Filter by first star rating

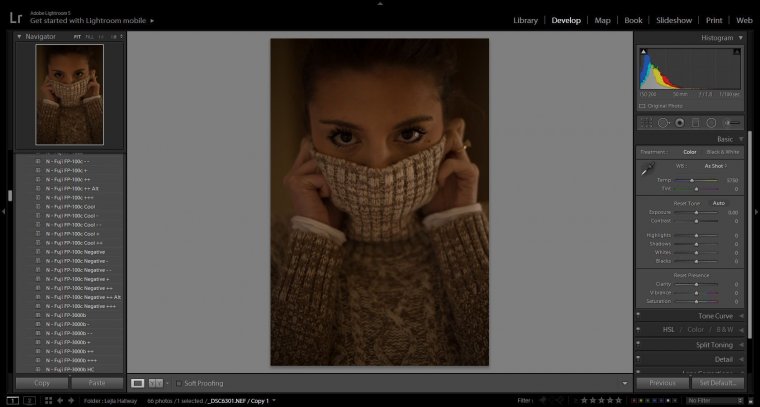tap(584, 401)
